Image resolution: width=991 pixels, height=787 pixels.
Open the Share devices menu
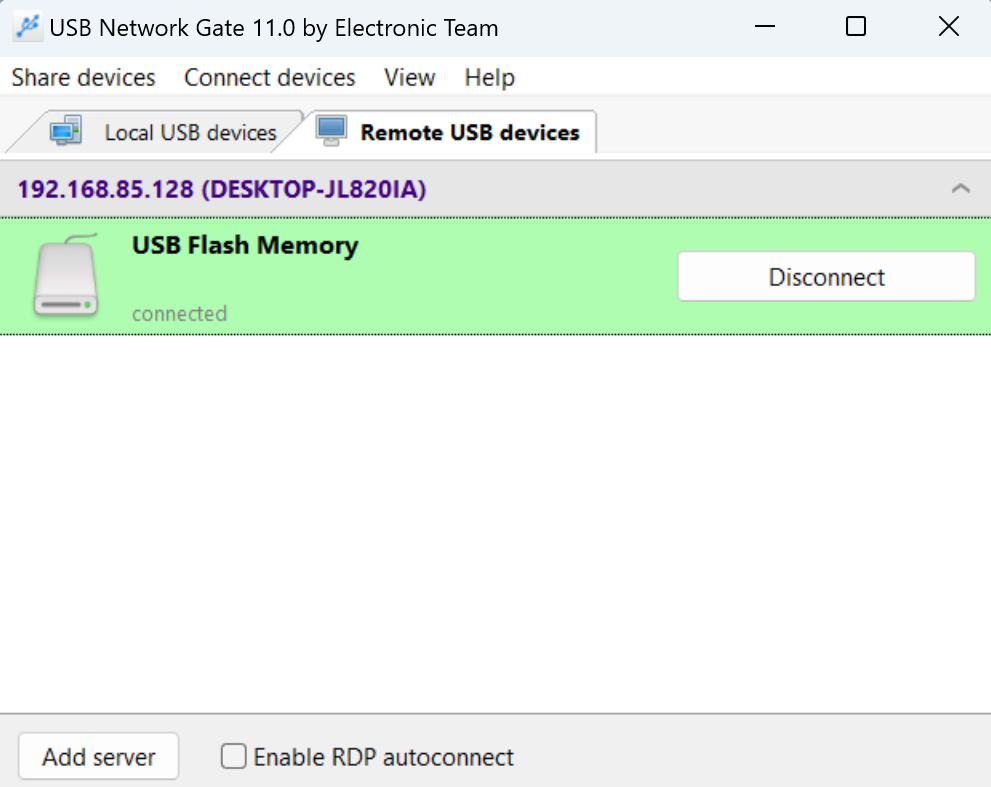83,77
